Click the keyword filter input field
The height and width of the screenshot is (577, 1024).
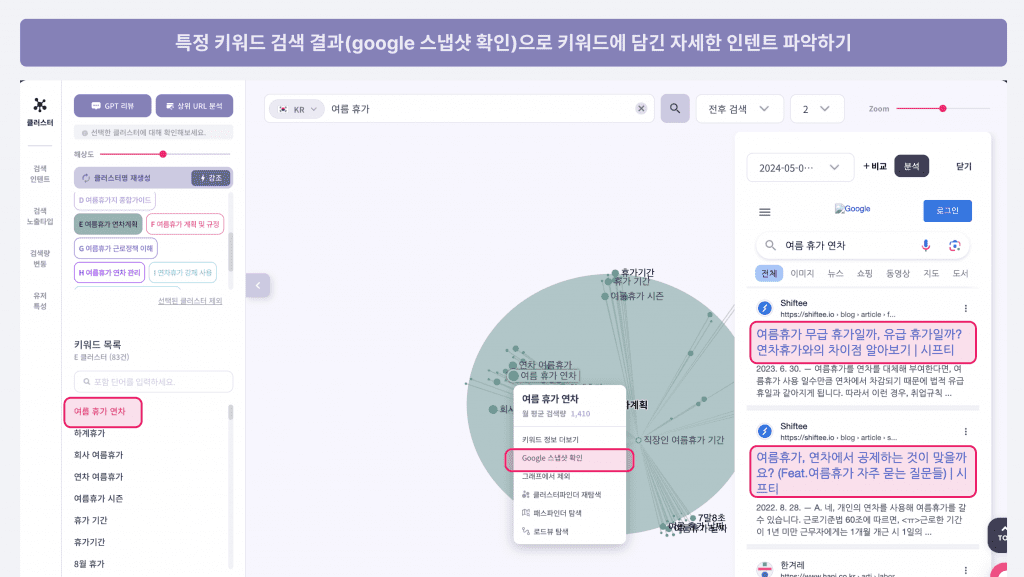153,382
